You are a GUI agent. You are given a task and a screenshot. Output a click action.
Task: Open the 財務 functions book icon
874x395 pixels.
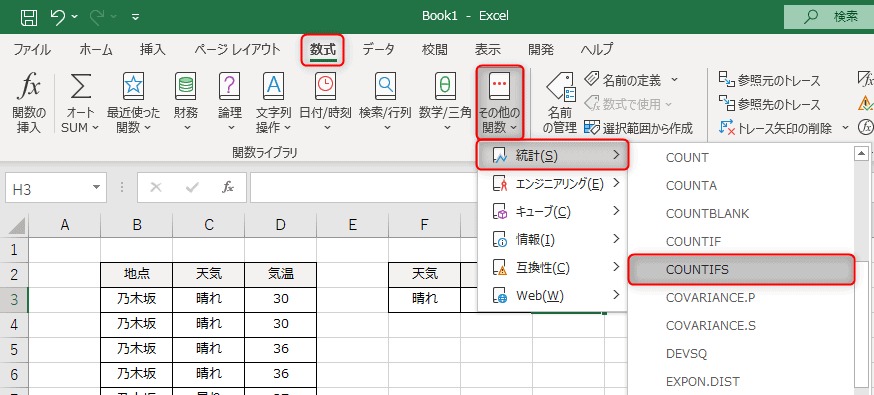click(186, 86)
